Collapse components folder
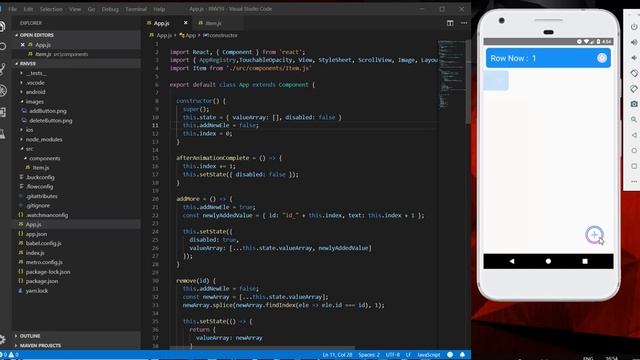 (44, 158)
